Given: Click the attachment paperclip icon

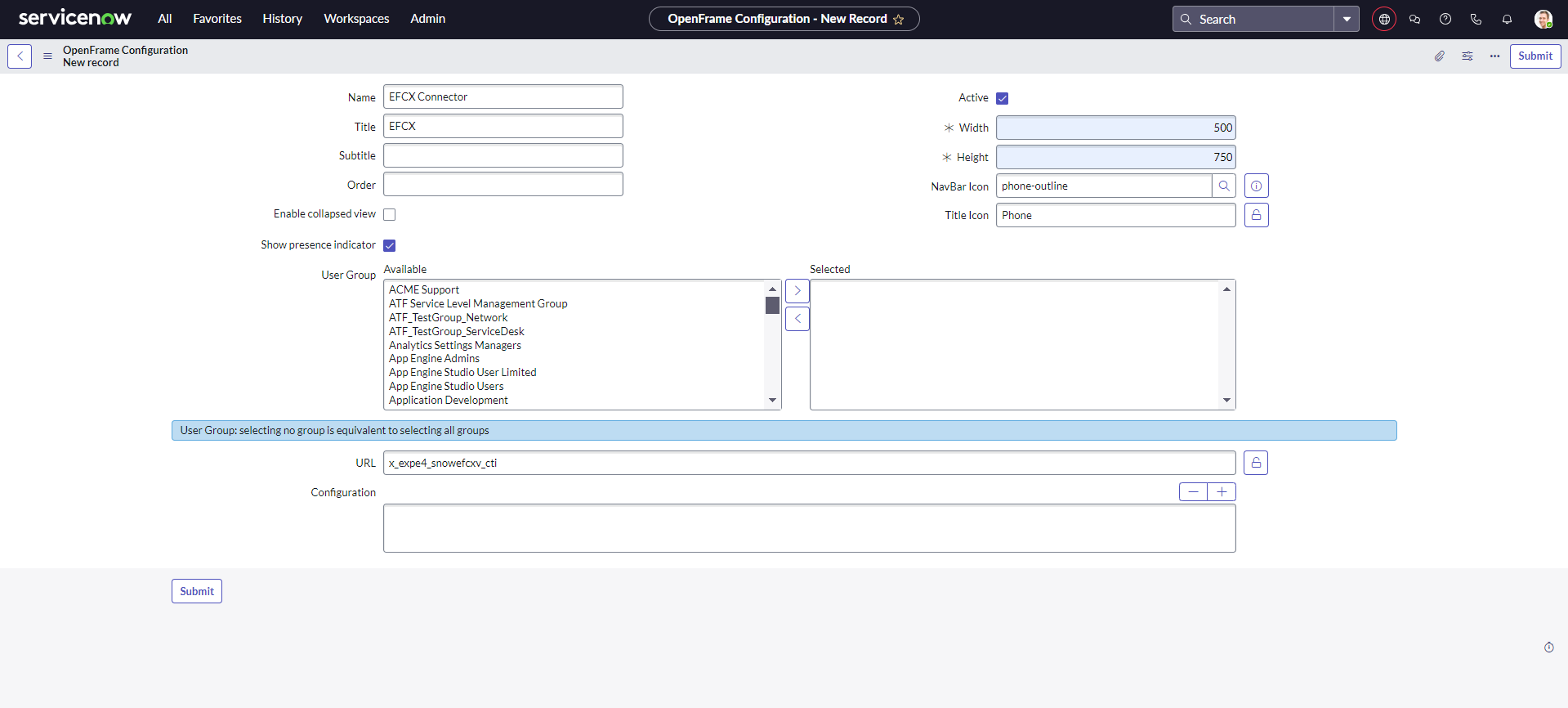Looking at the screenshot, I should 1439,56.
